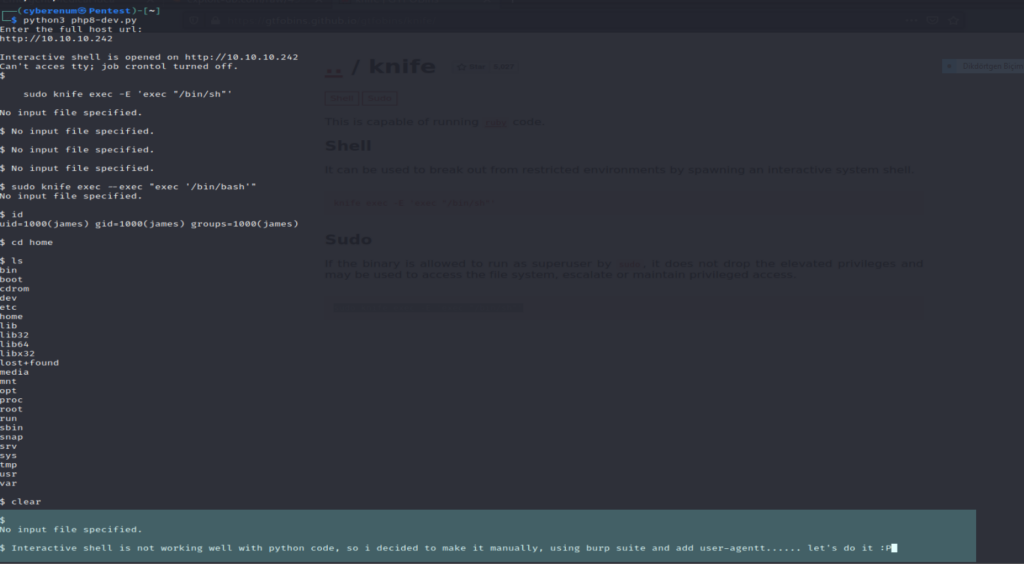Select 'mnt' in the directory listing

(8, 381)
